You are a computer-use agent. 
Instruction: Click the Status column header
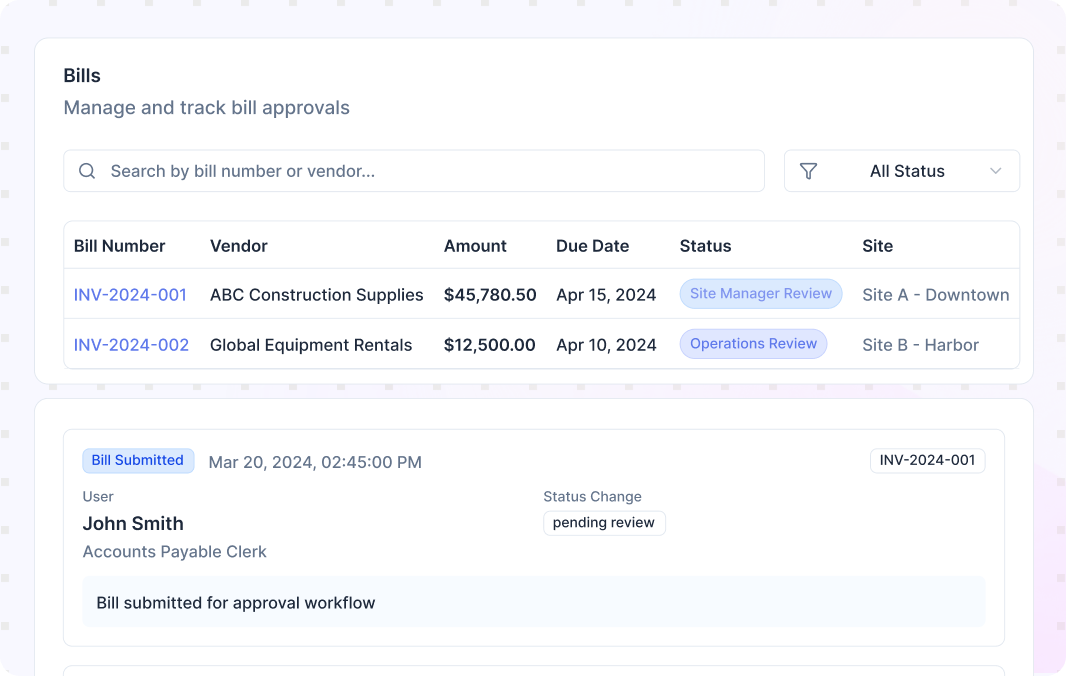pyautogui.click(x=706, y=246)
